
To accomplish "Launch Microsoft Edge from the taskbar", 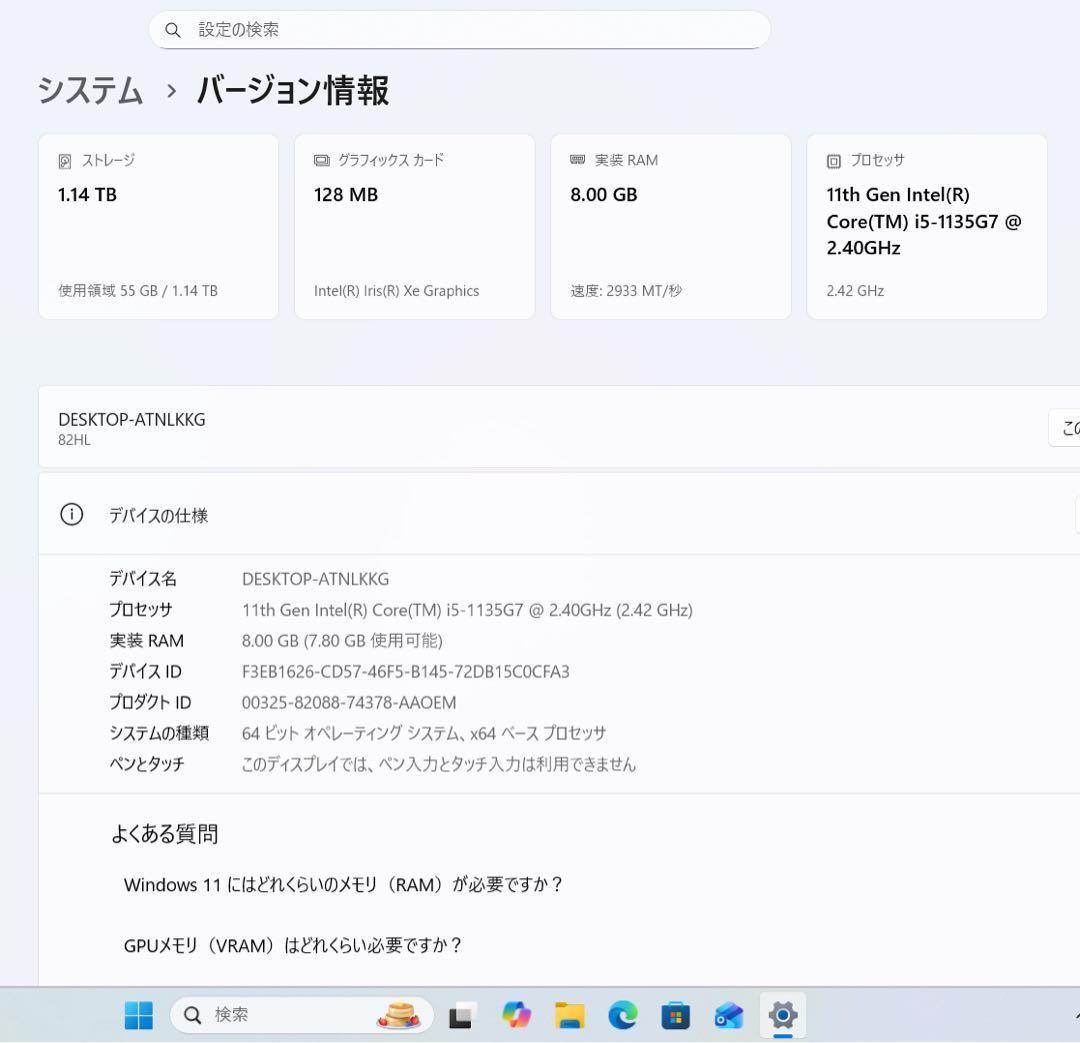I will pyautogui.click(x=623, y=1015).
